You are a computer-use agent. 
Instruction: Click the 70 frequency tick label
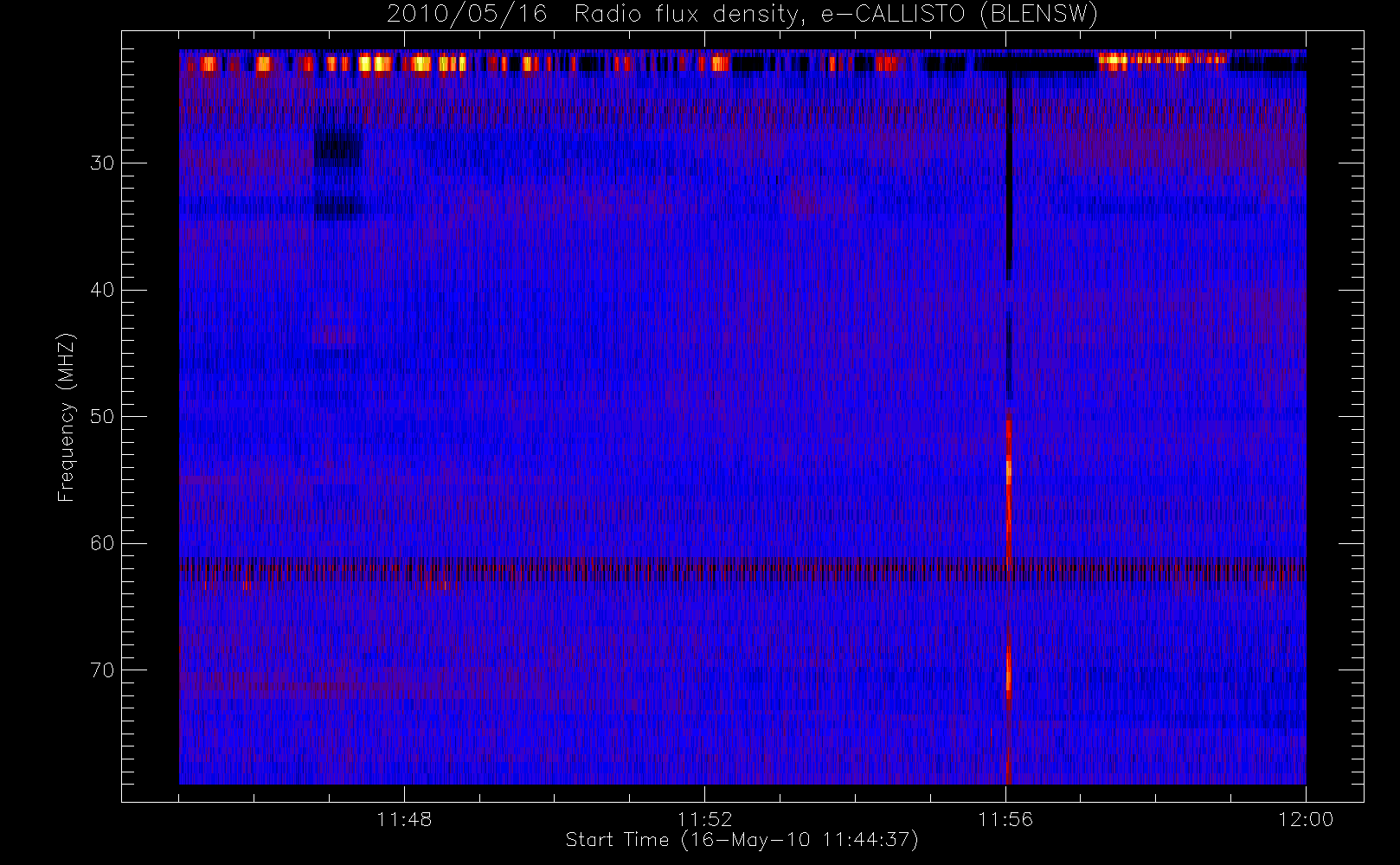click(102, 670)
